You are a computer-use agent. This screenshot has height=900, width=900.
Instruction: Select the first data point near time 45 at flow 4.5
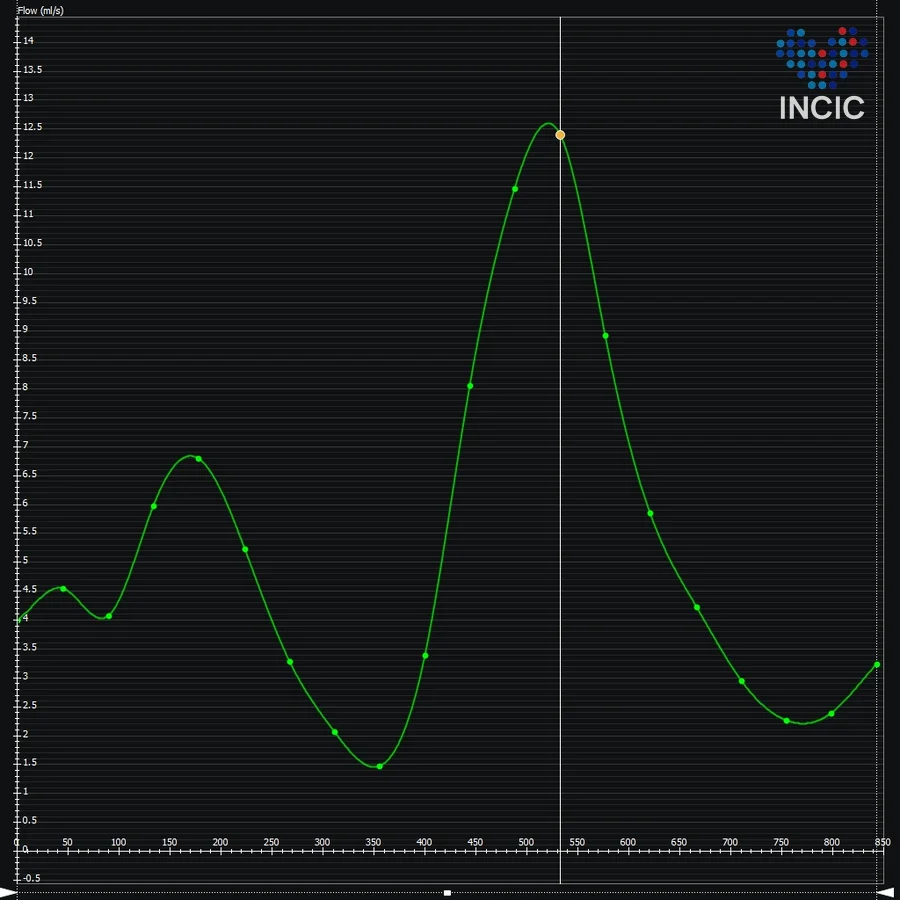pos(63,589)
